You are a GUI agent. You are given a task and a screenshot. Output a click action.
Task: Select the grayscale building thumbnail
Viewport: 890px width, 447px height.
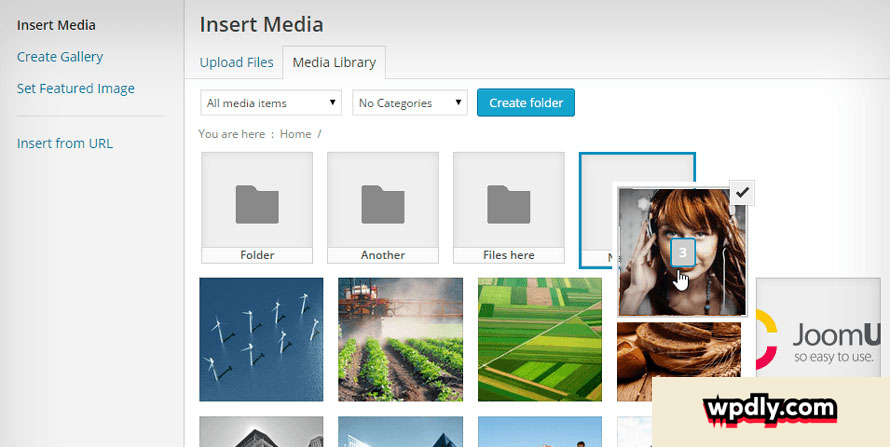coord(261,432)
